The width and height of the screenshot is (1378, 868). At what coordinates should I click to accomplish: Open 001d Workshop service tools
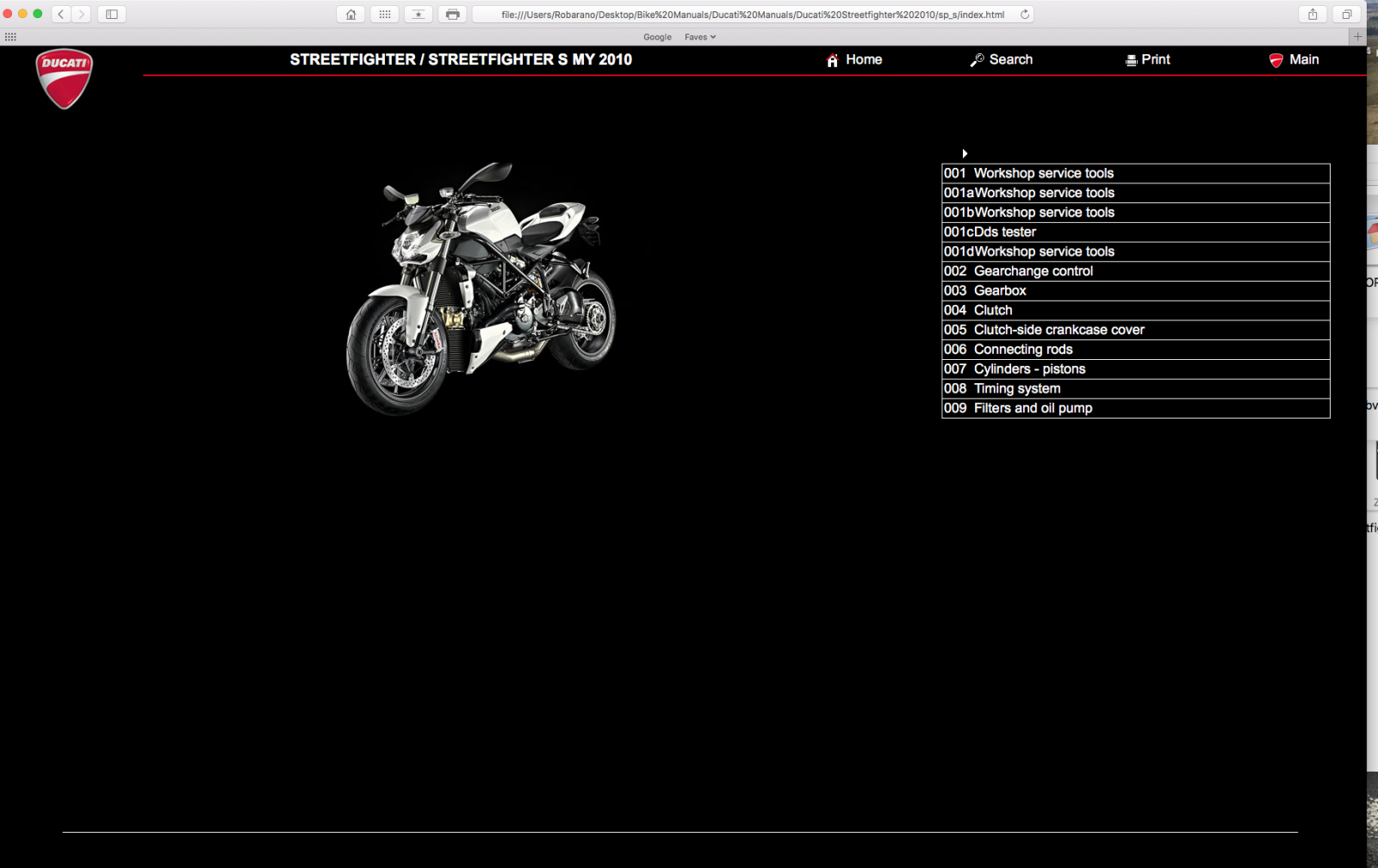point(1136,251)
